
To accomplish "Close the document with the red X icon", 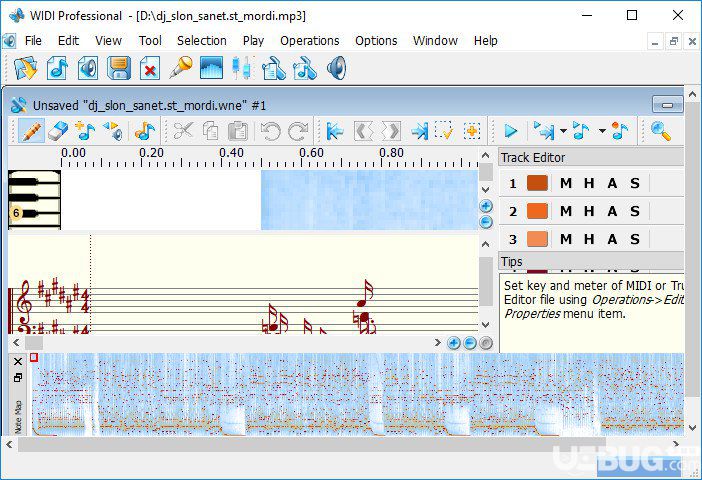I will (150, 68).
